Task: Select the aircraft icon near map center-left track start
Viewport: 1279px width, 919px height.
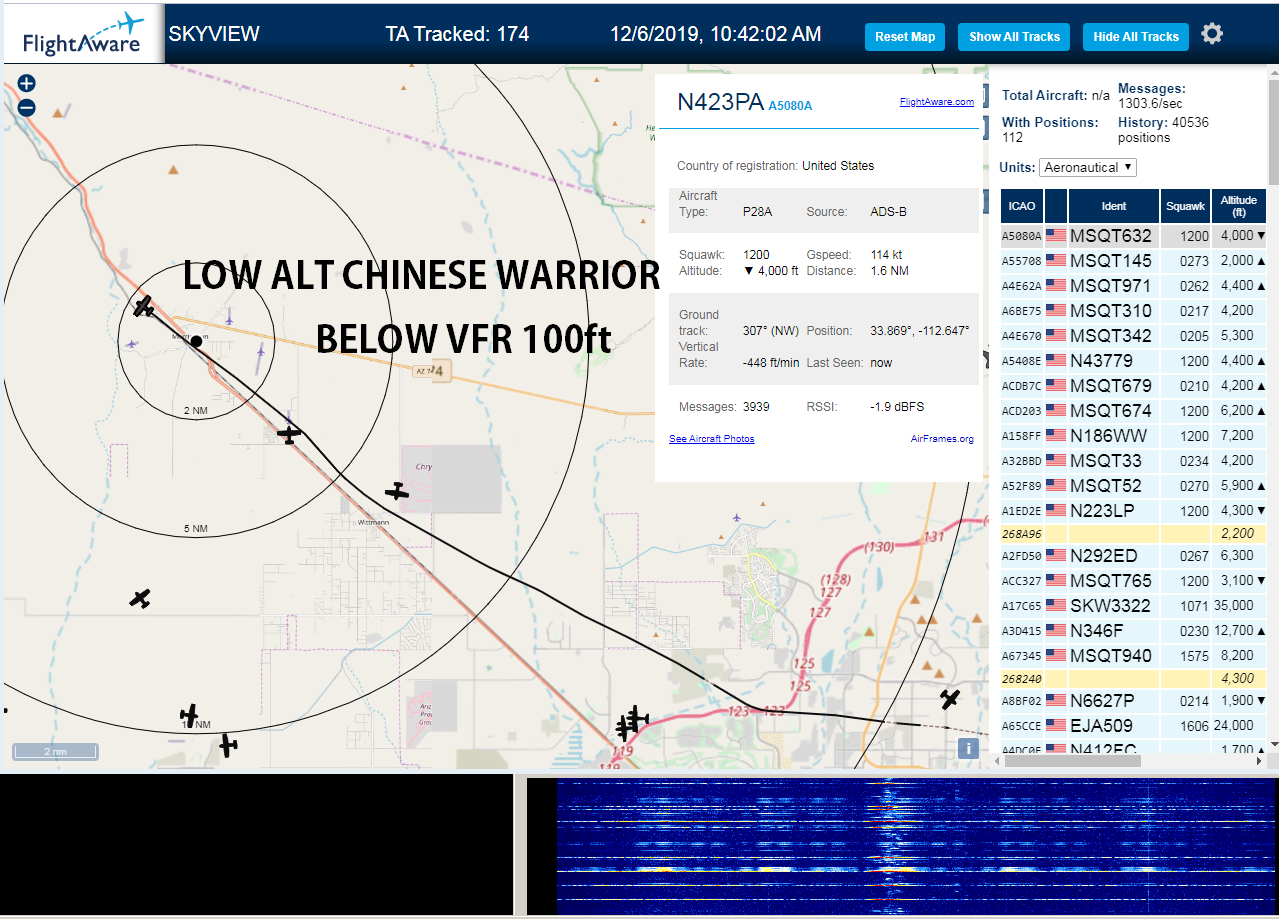Action: click(144, 306)
